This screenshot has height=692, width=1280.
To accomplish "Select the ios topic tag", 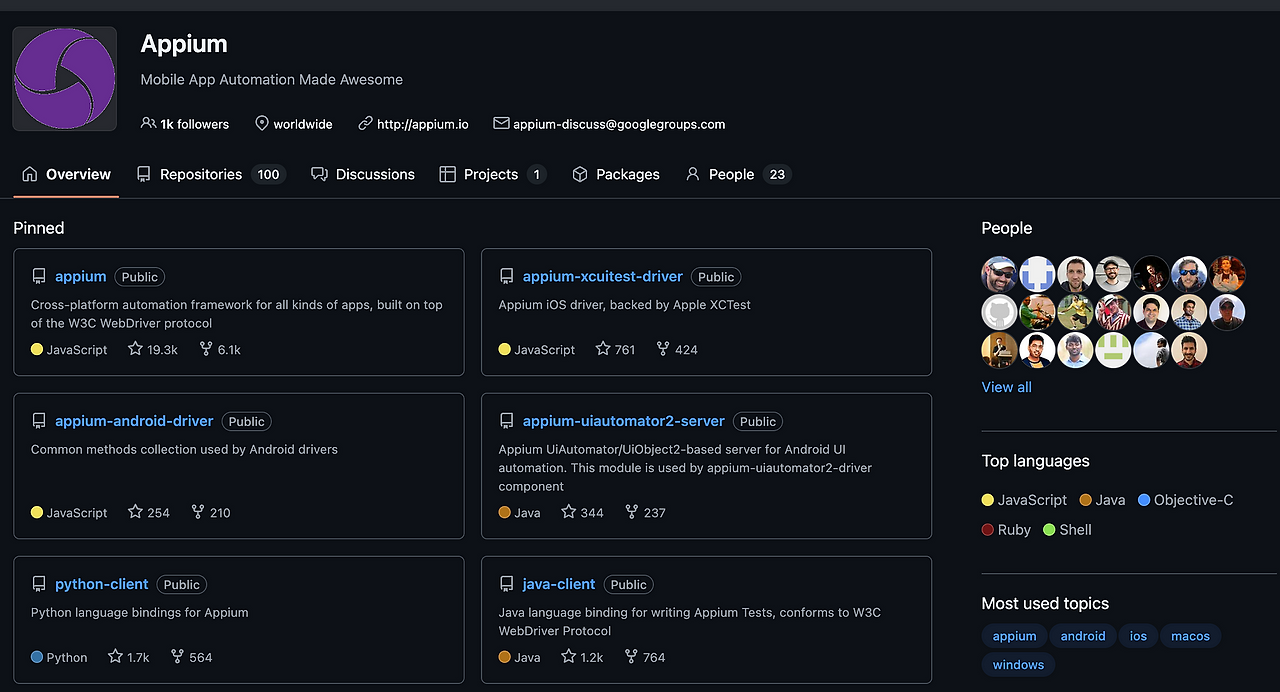I will click(1138, 636).
